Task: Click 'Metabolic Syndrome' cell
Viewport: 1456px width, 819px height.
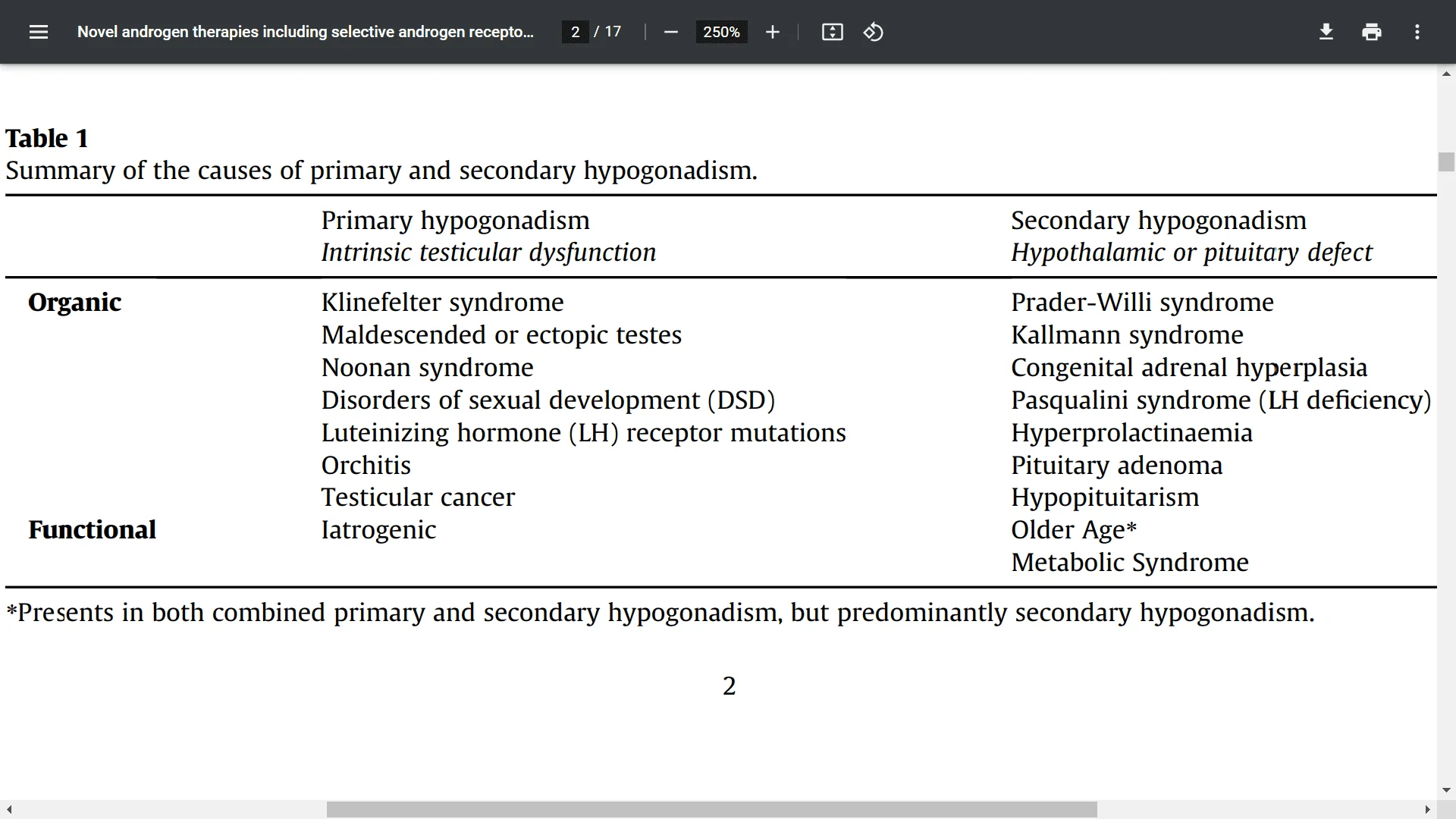Action: point(1129,562)
